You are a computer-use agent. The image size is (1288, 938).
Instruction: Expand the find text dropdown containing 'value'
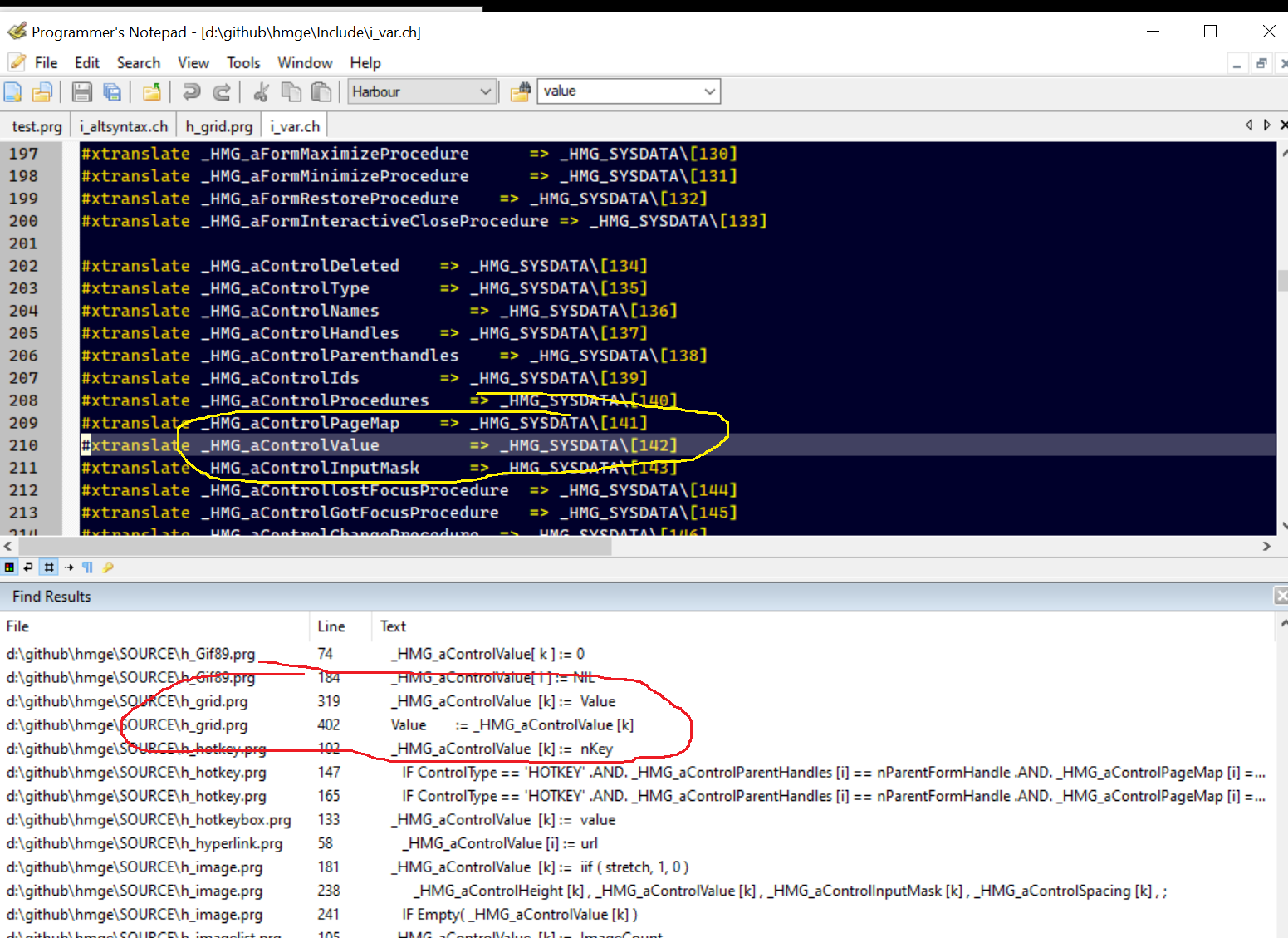(x=710, y=91)
